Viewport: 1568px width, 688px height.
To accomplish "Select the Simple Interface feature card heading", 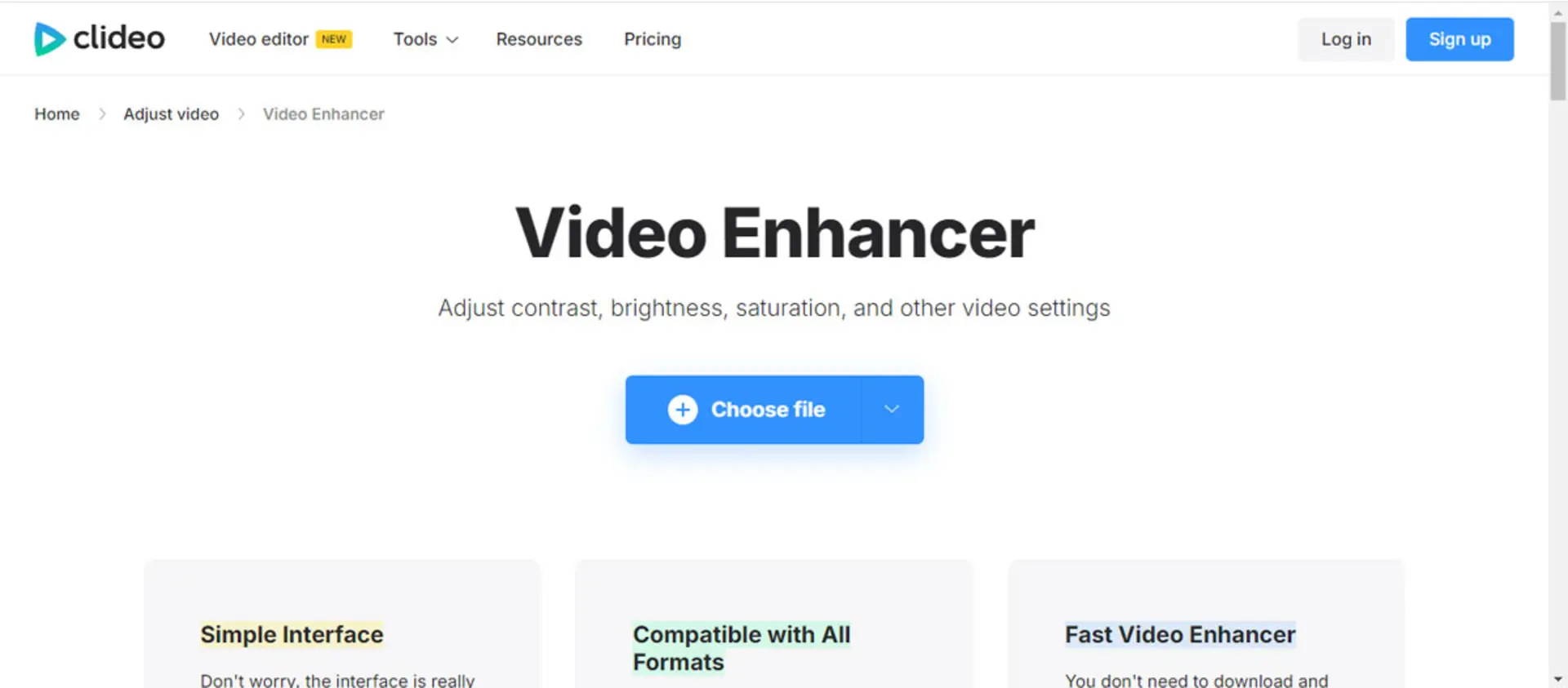I will [292, 634].
